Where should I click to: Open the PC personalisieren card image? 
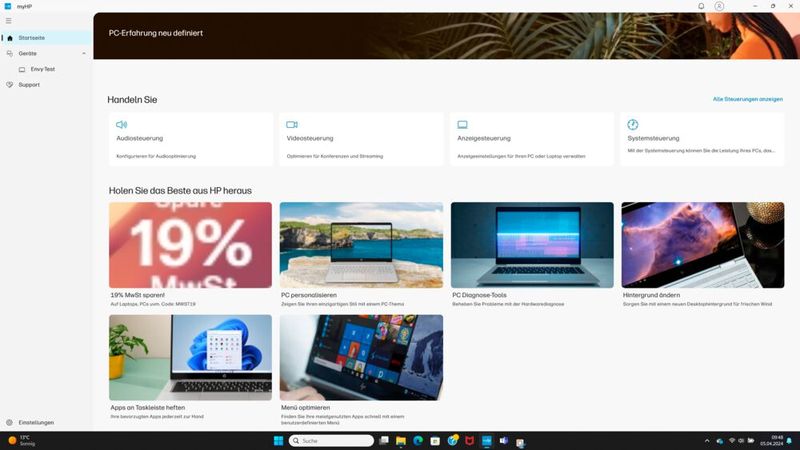(x=361, y=245)
